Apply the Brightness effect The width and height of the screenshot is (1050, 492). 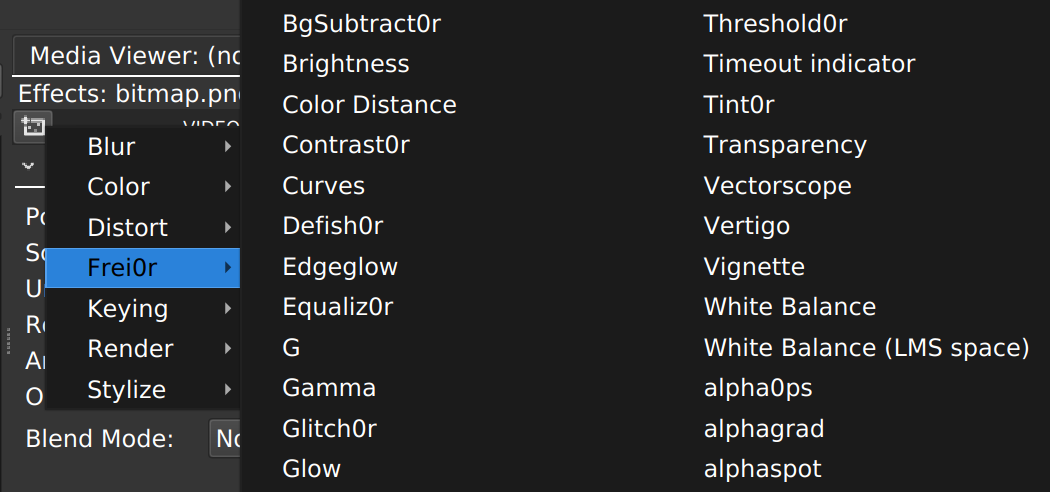pyautogui.click(x=346, y=64)
